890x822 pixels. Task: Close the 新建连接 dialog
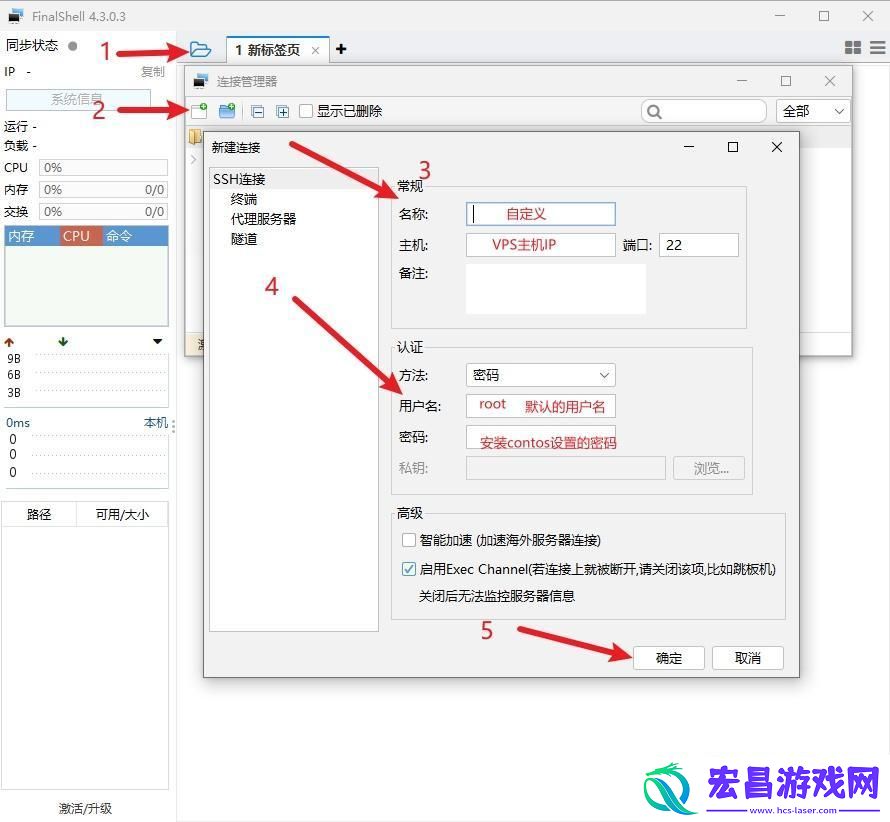coord(777,147)
